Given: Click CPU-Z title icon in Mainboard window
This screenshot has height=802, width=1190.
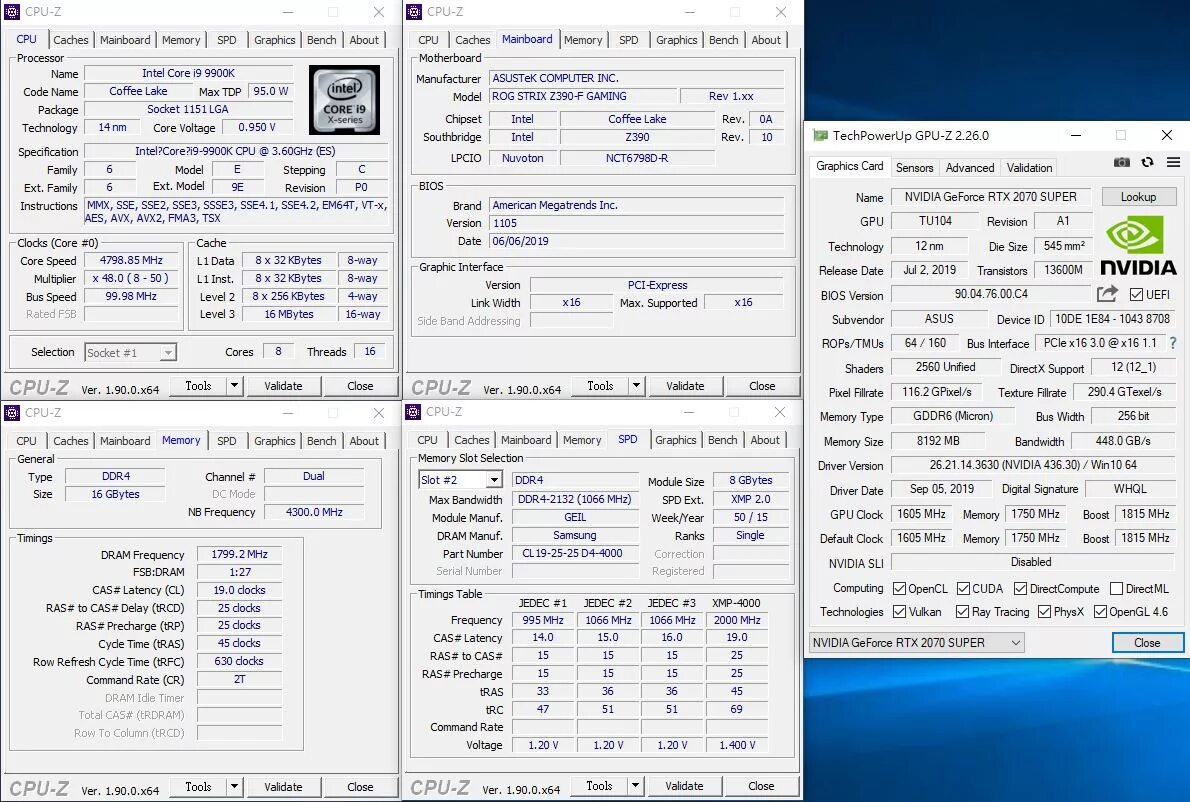Looking at the screenshot, I should pos(414,11).
